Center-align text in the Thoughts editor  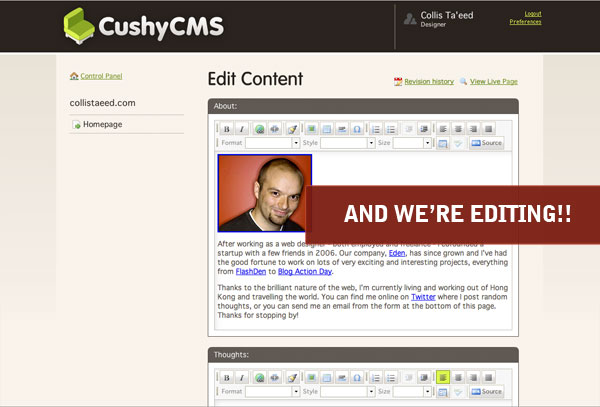pos(458,378)
